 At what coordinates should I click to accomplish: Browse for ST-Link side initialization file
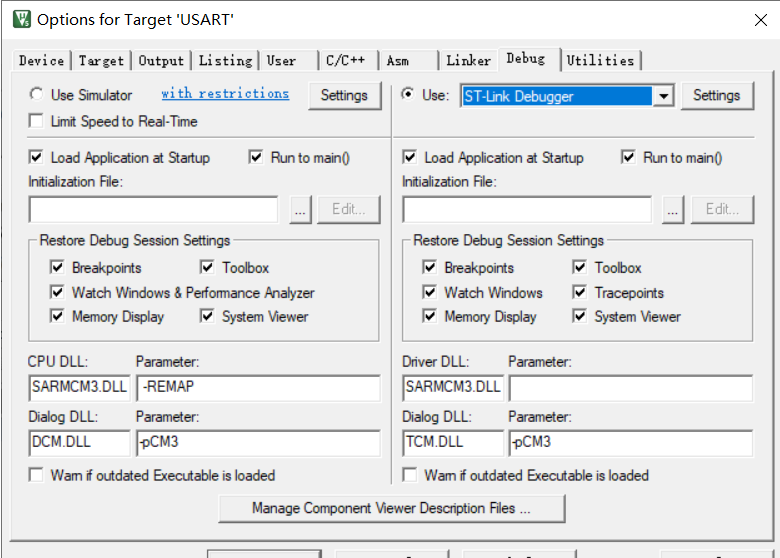pyautogui.click(x=673, y=209)
